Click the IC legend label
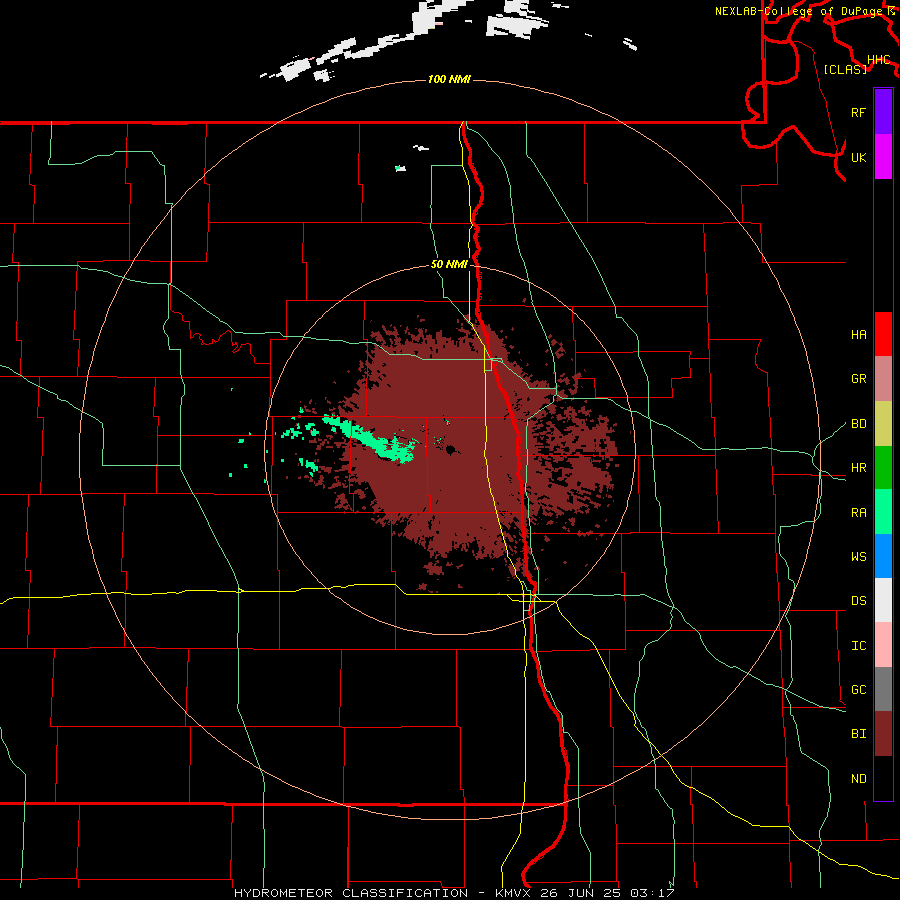Viewport: 900px width, 900px height. pyautogui.click(x=858, y=646)
